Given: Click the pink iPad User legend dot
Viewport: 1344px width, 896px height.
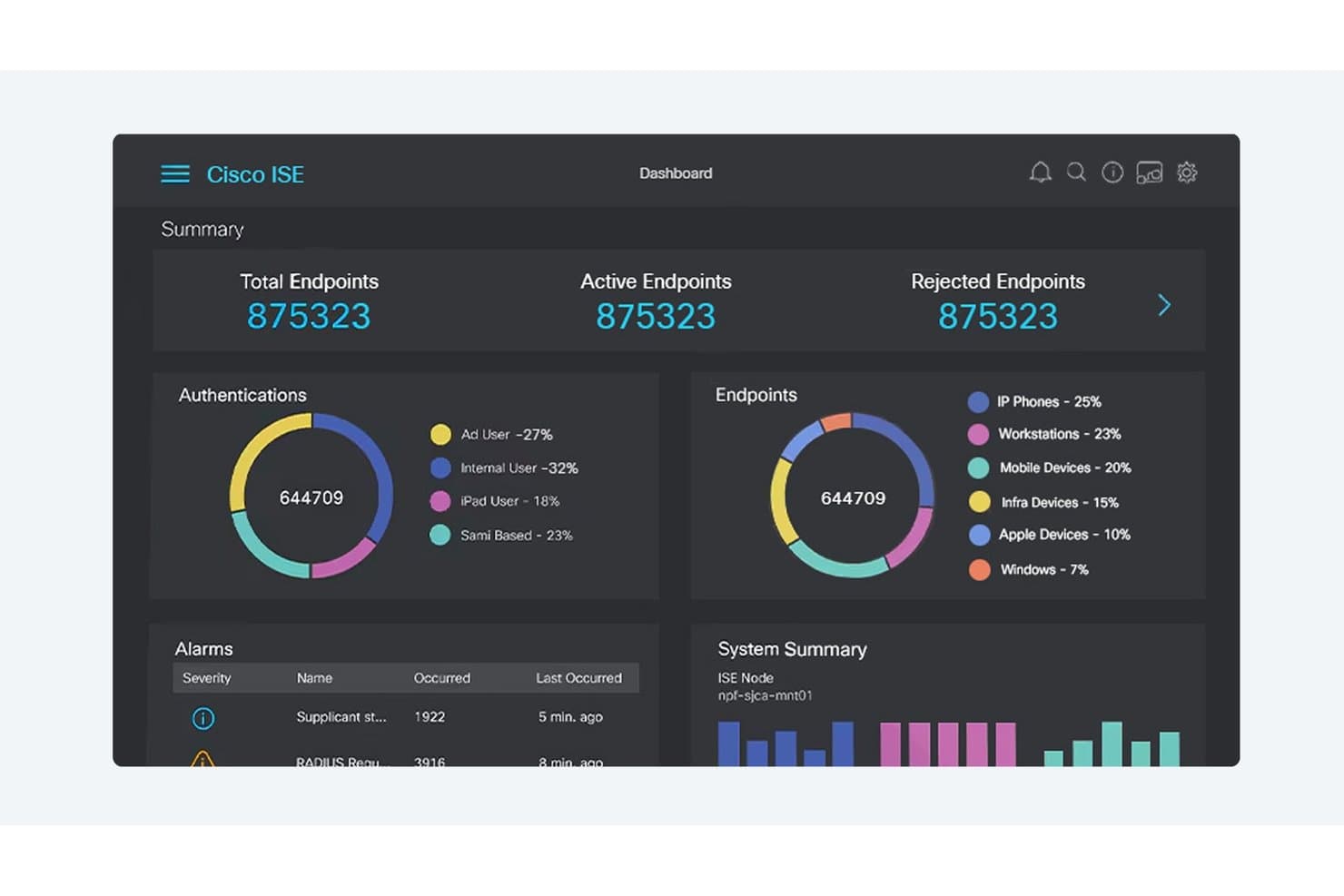Looking at the screenshot, I should 440,501.
